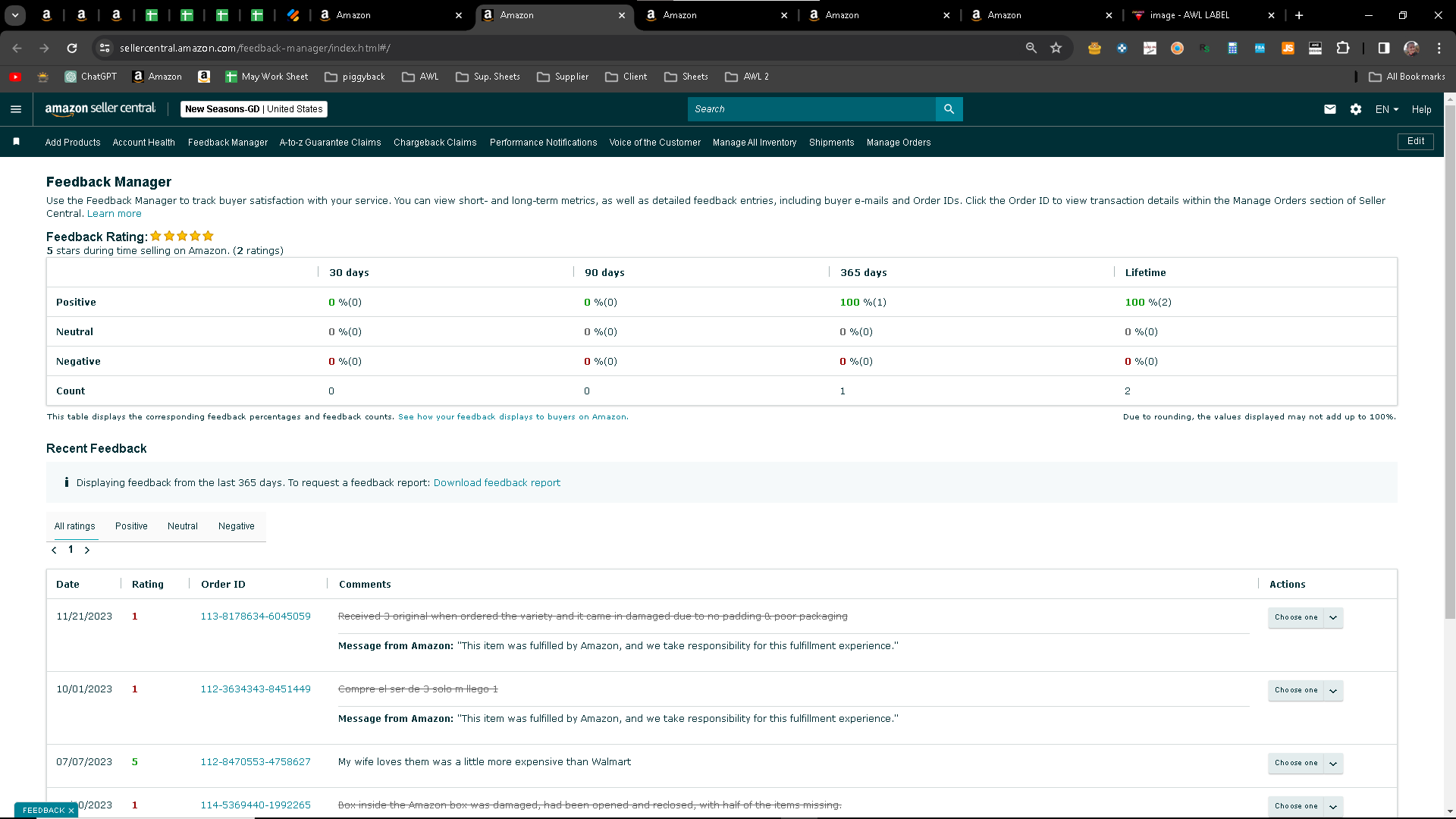Open Account Health in the nav bar
Viewport: 1456px width, 819px height.
point(144,143)
